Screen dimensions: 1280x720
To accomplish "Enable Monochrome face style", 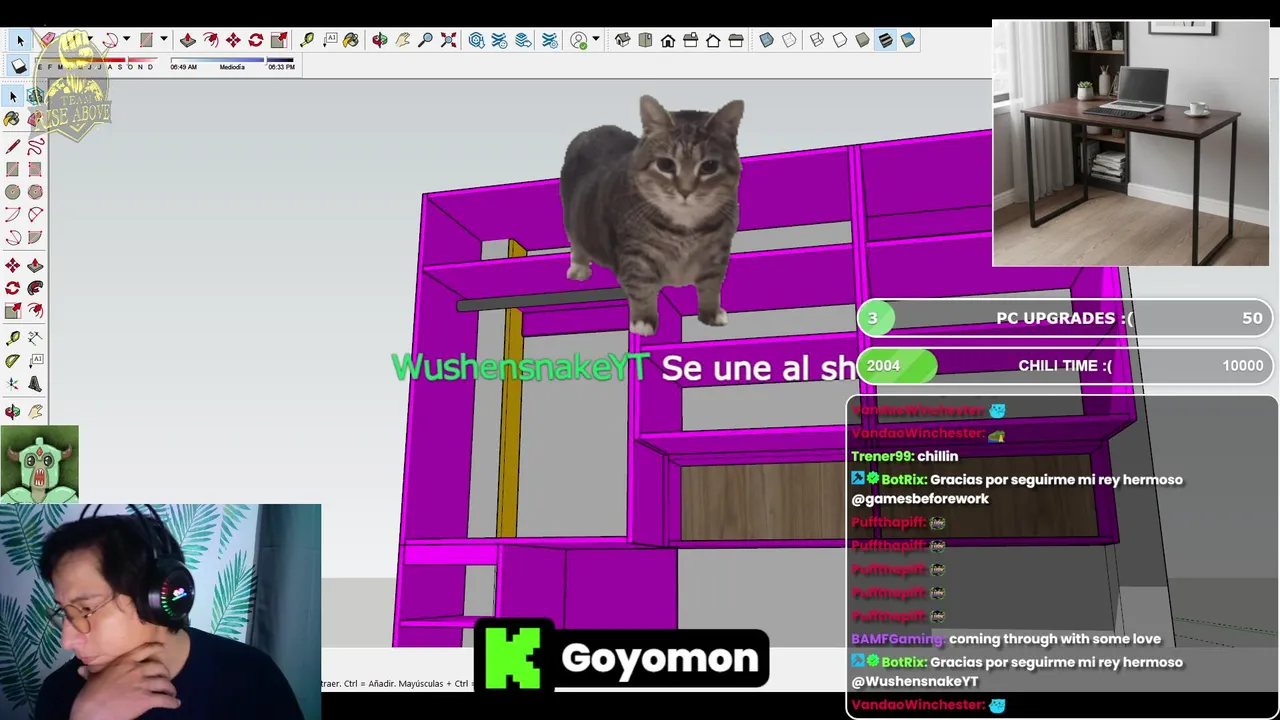I will [908, 40].
